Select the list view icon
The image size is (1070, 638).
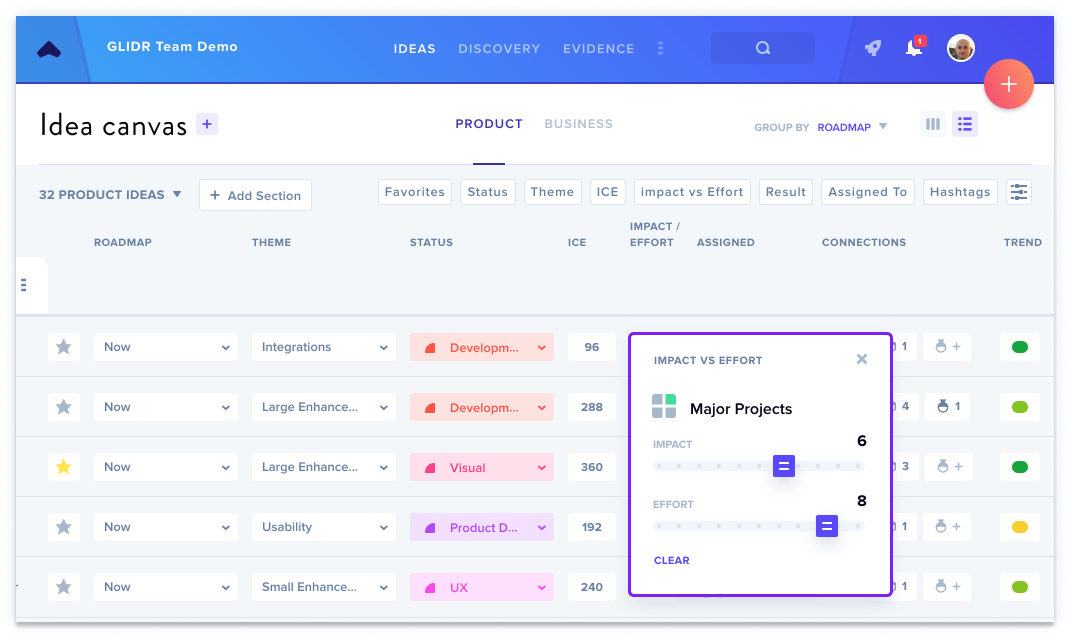965,124
